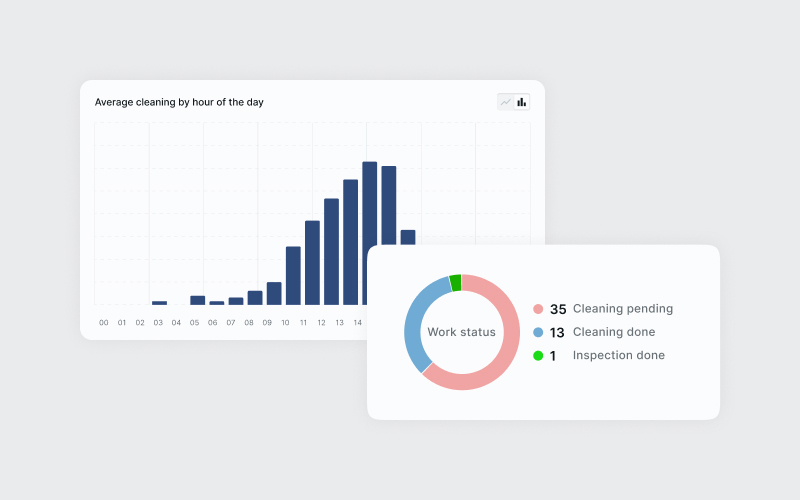This screenshot has height=500, width=800.
Task: Click the green Inspection done legend dot
Action: [538, 355]
